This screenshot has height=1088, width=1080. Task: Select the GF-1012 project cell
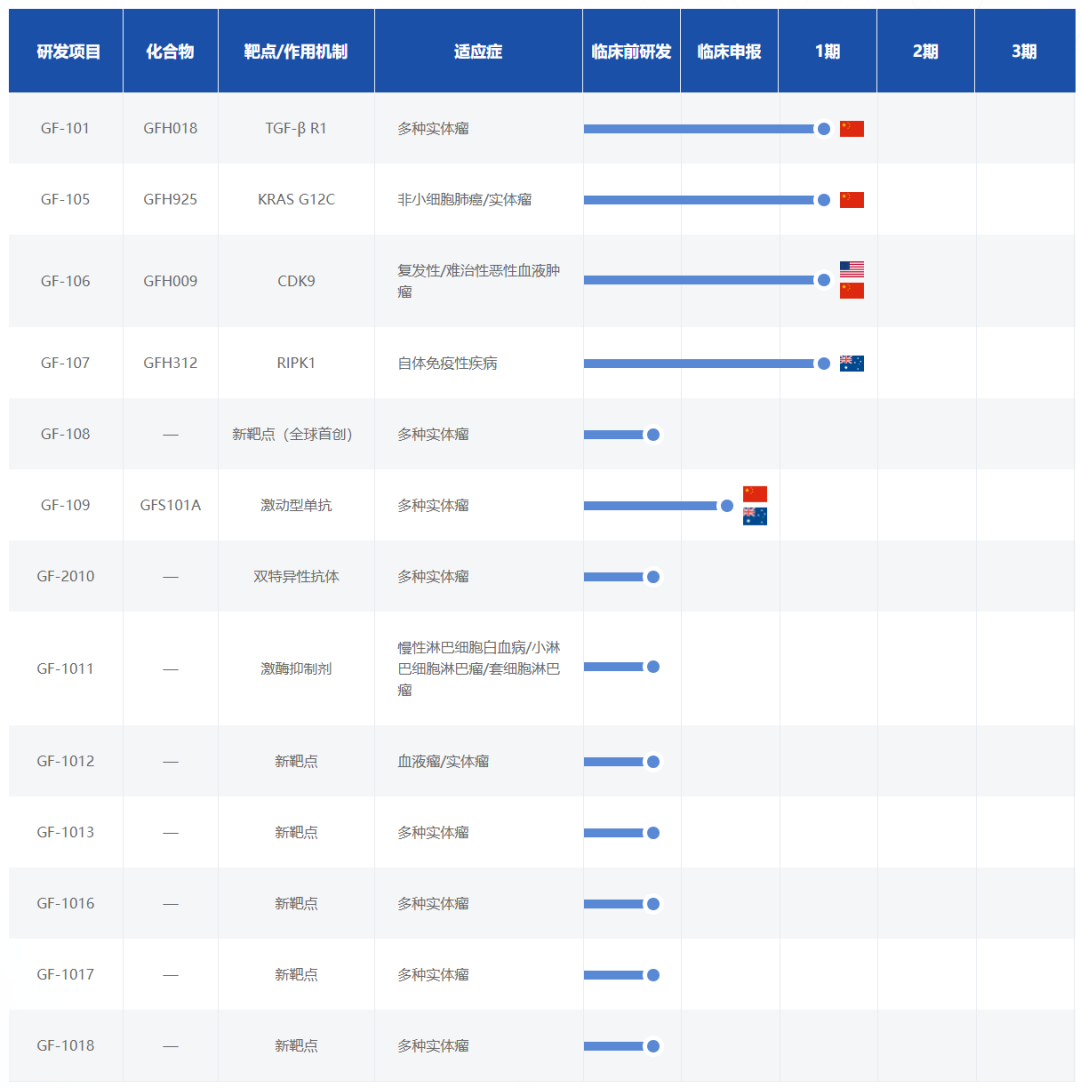(x=65, y=761)
